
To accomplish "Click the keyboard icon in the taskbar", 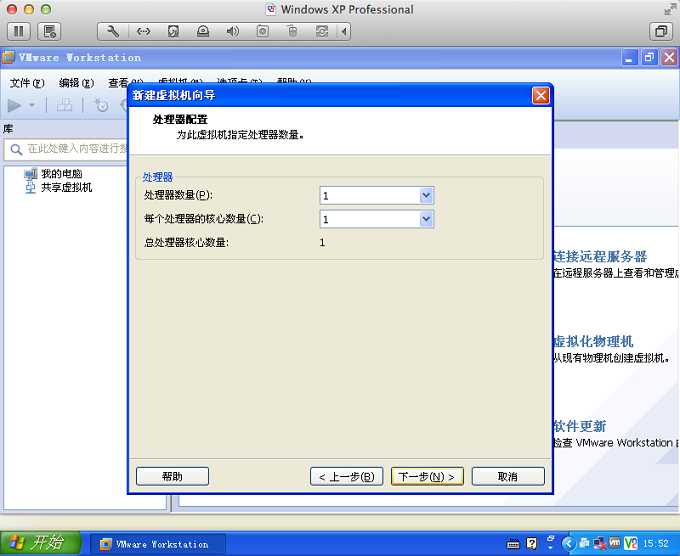I will [x=513, y=544].
